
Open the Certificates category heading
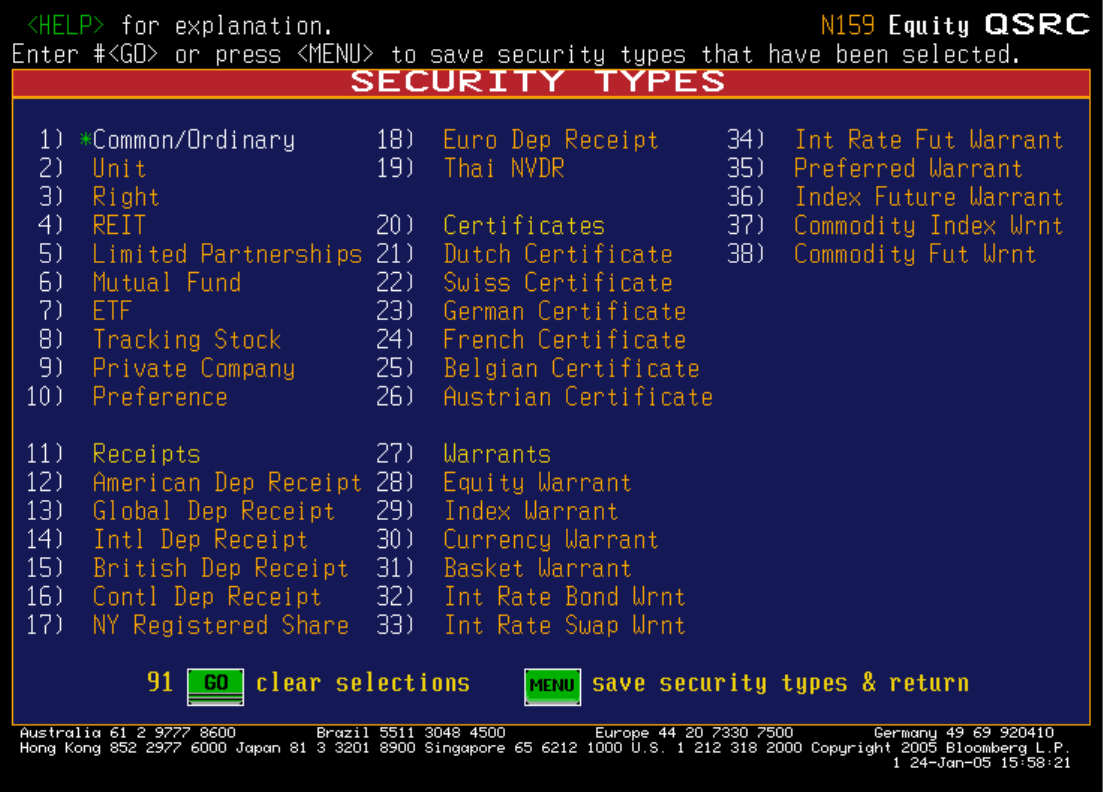(x=524, y=226)
